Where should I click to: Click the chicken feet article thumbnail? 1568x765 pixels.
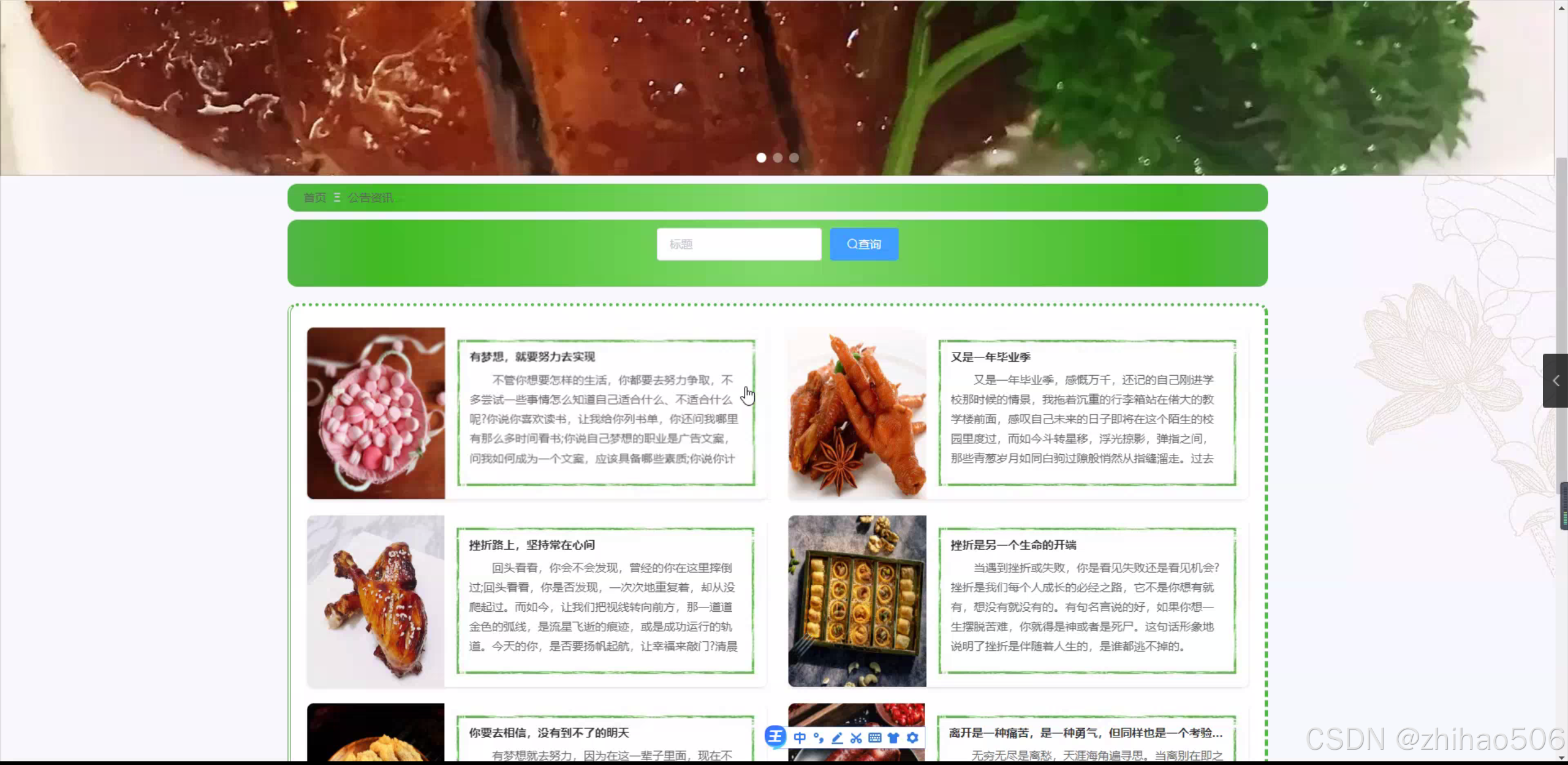click(x=857, y=413)
